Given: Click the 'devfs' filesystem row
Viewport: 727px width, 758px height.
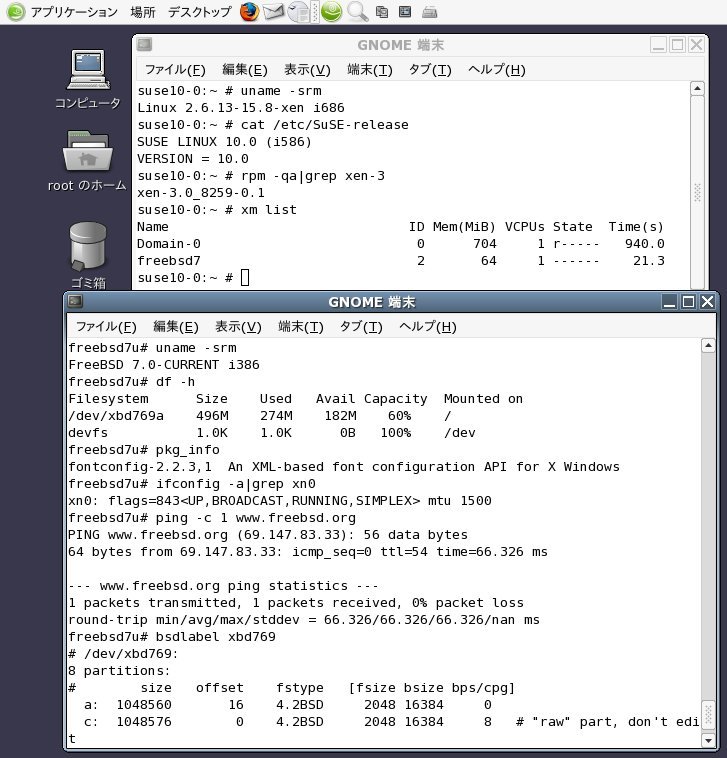Looking at the screenshot, I should [x=272, y=433].
